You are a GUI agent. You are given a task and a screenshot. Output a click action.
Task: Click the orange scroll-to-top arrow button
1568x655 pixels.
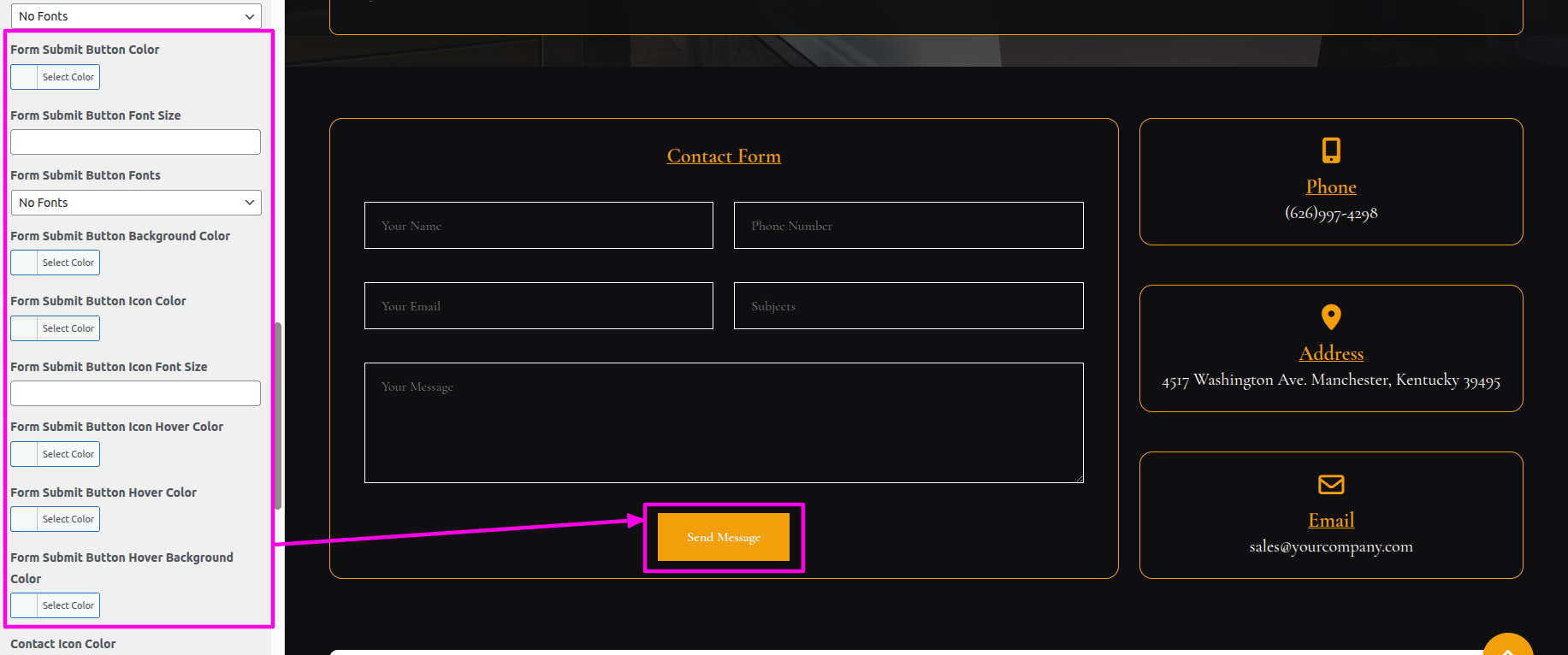pos(1507,646)
